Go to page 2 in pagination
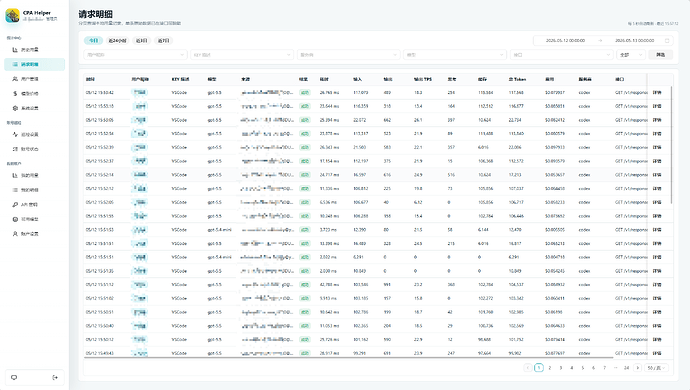The image size is (690, 390). (x=550, y=368)
